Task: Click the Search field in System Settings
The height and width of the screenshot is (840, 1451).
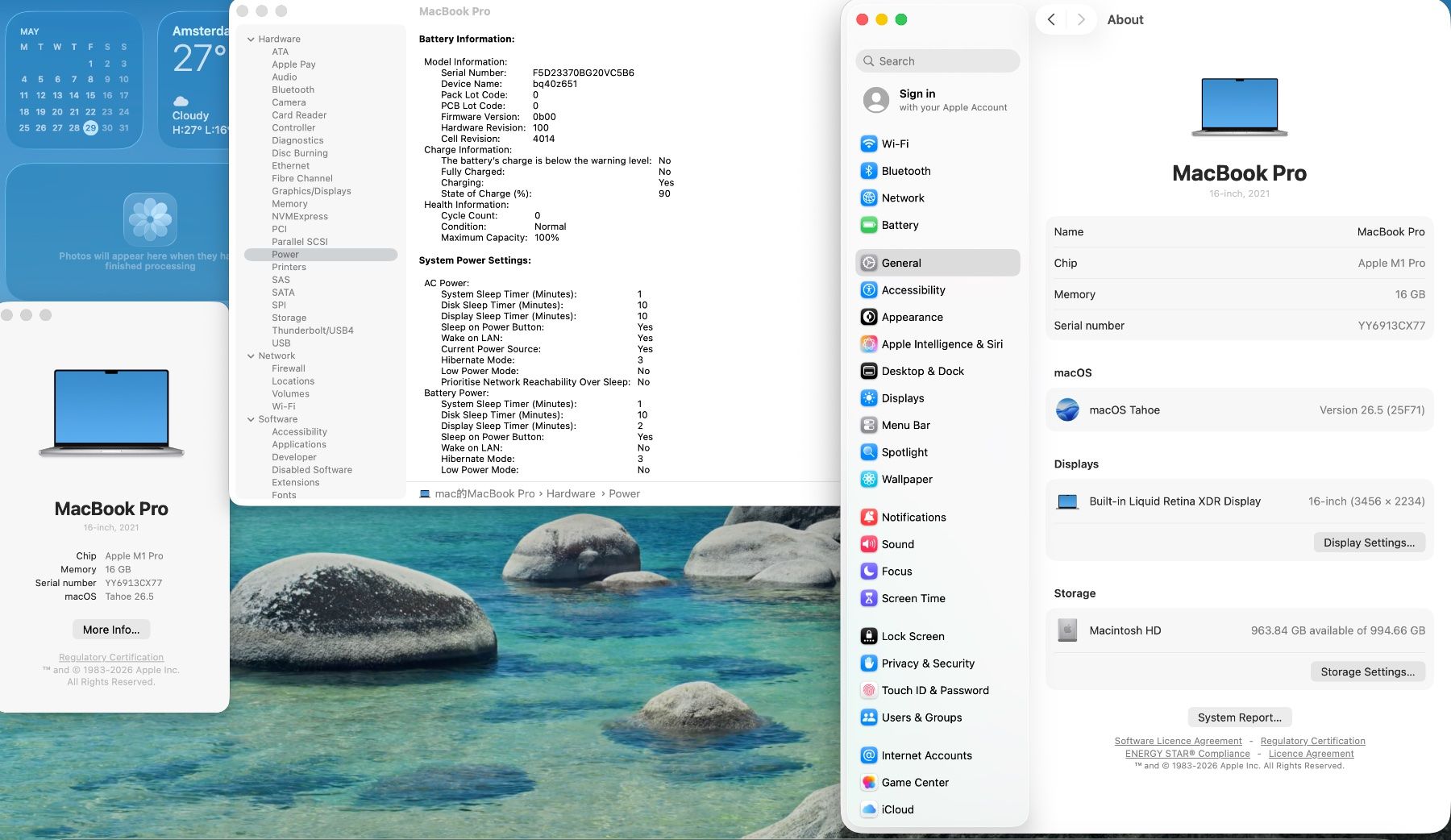Action: 938,61
